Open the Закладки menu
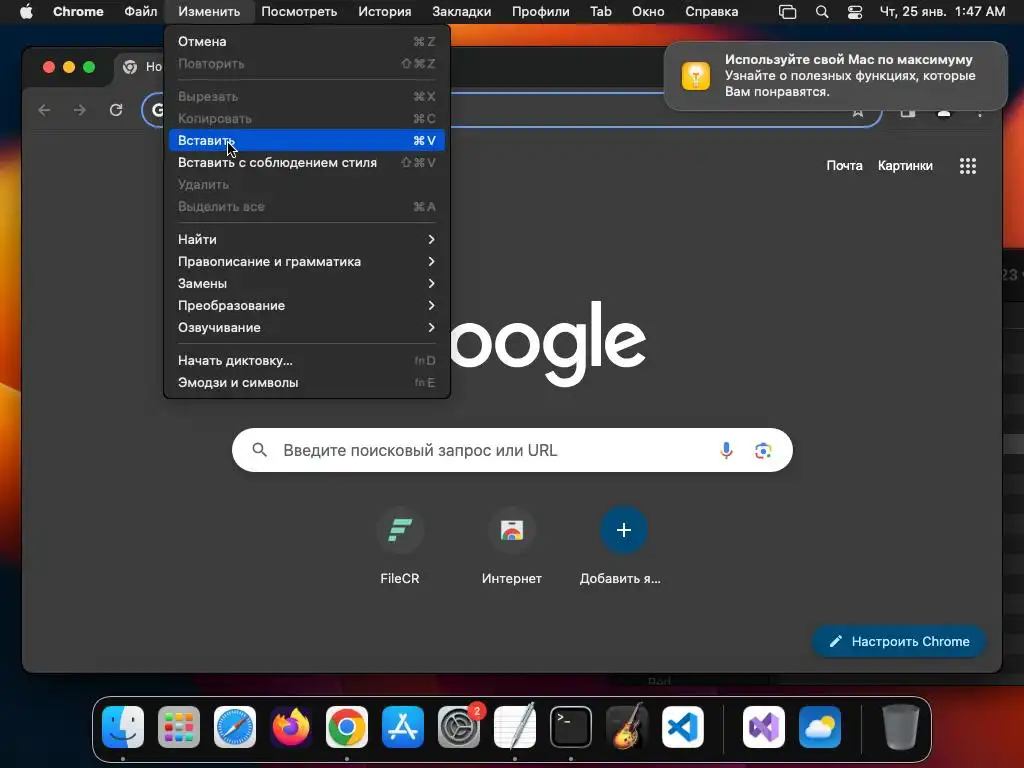The width and height of the screenshot is (1024, 768). pyautogui.click(x=462, y=12)
